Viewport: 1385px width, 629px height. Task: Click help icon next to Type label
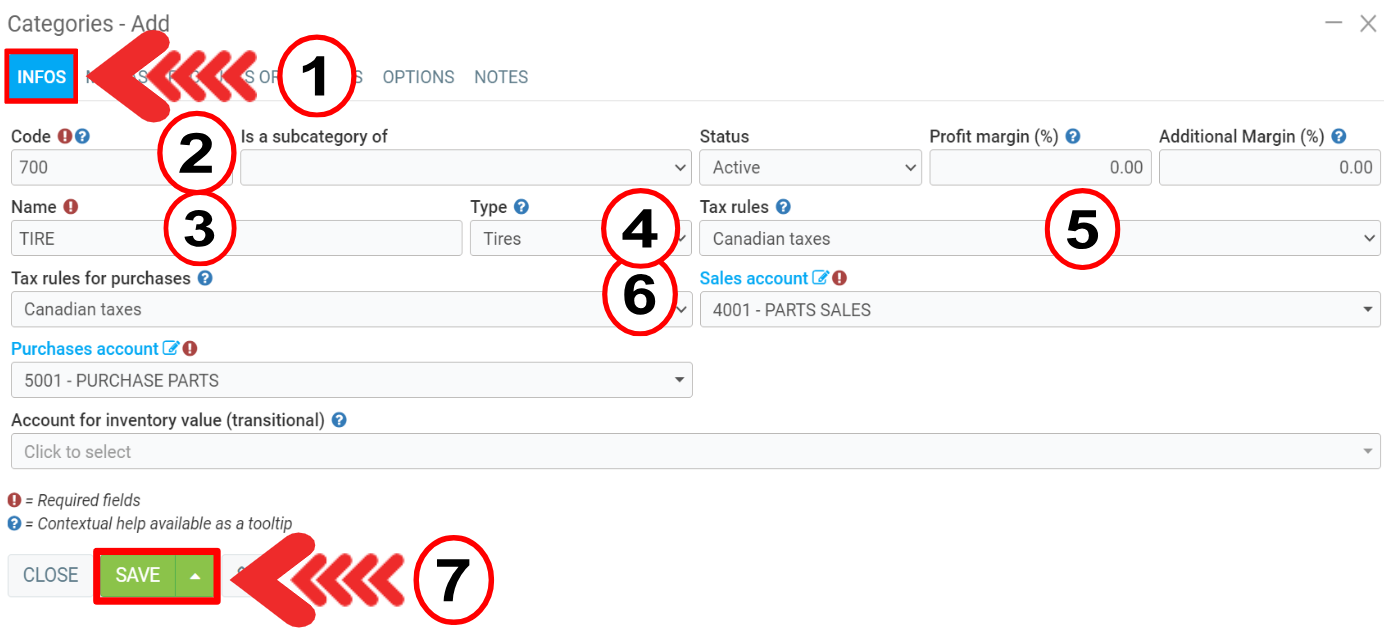(x=521, y=207)
